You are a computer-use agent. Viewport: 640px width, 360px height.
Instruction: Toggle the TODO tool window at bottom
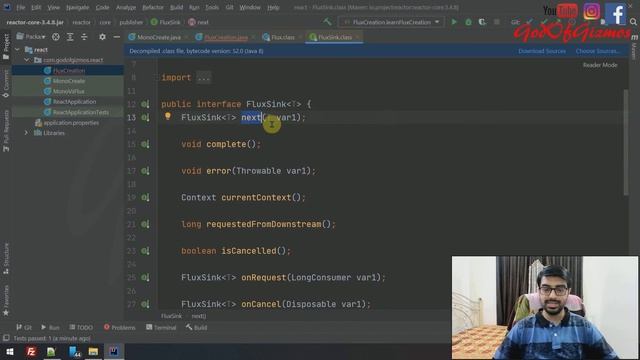(81, 327)
